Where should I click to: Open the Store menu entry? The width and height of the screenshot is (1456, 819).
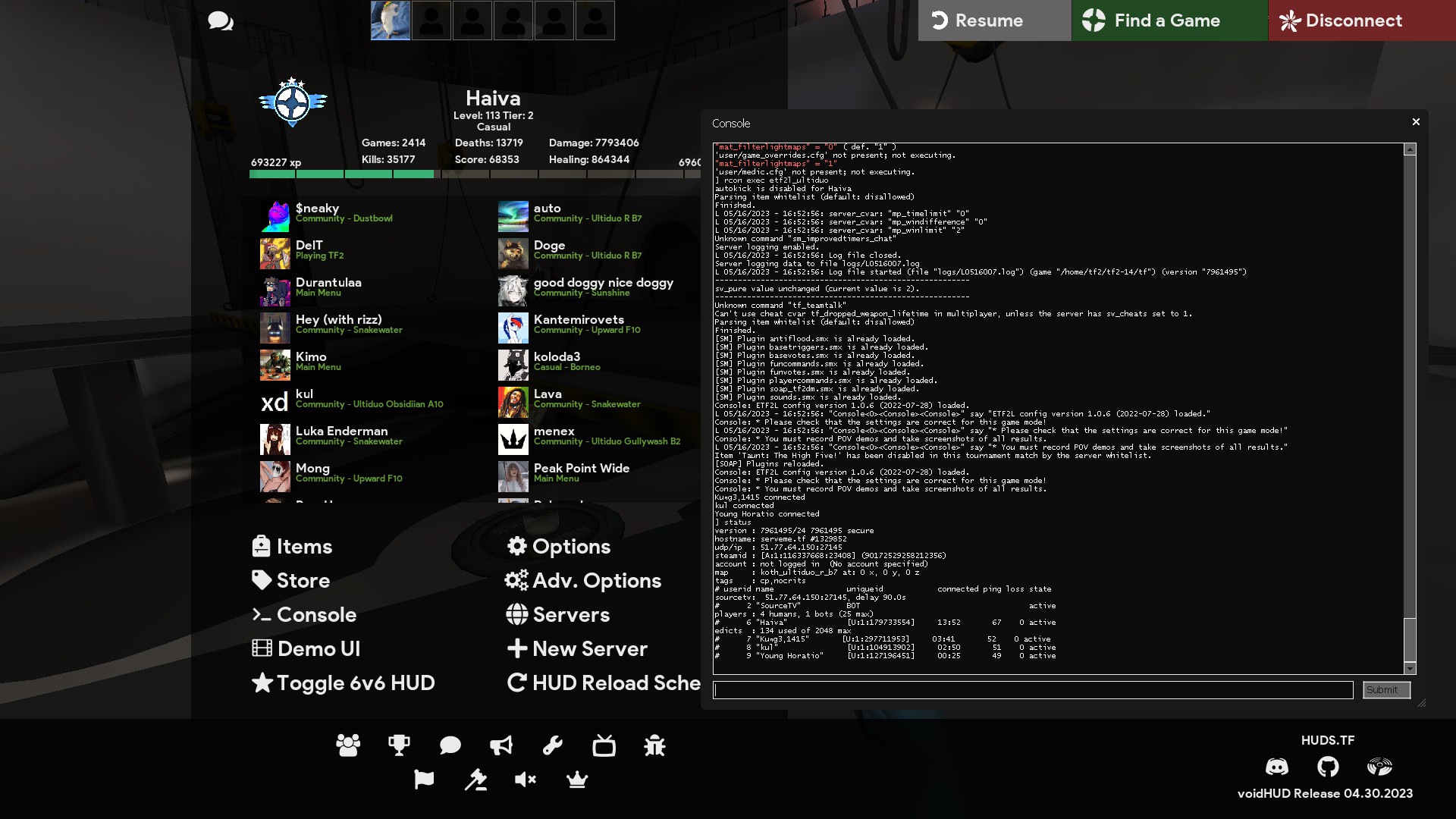(x=290, y=580)
